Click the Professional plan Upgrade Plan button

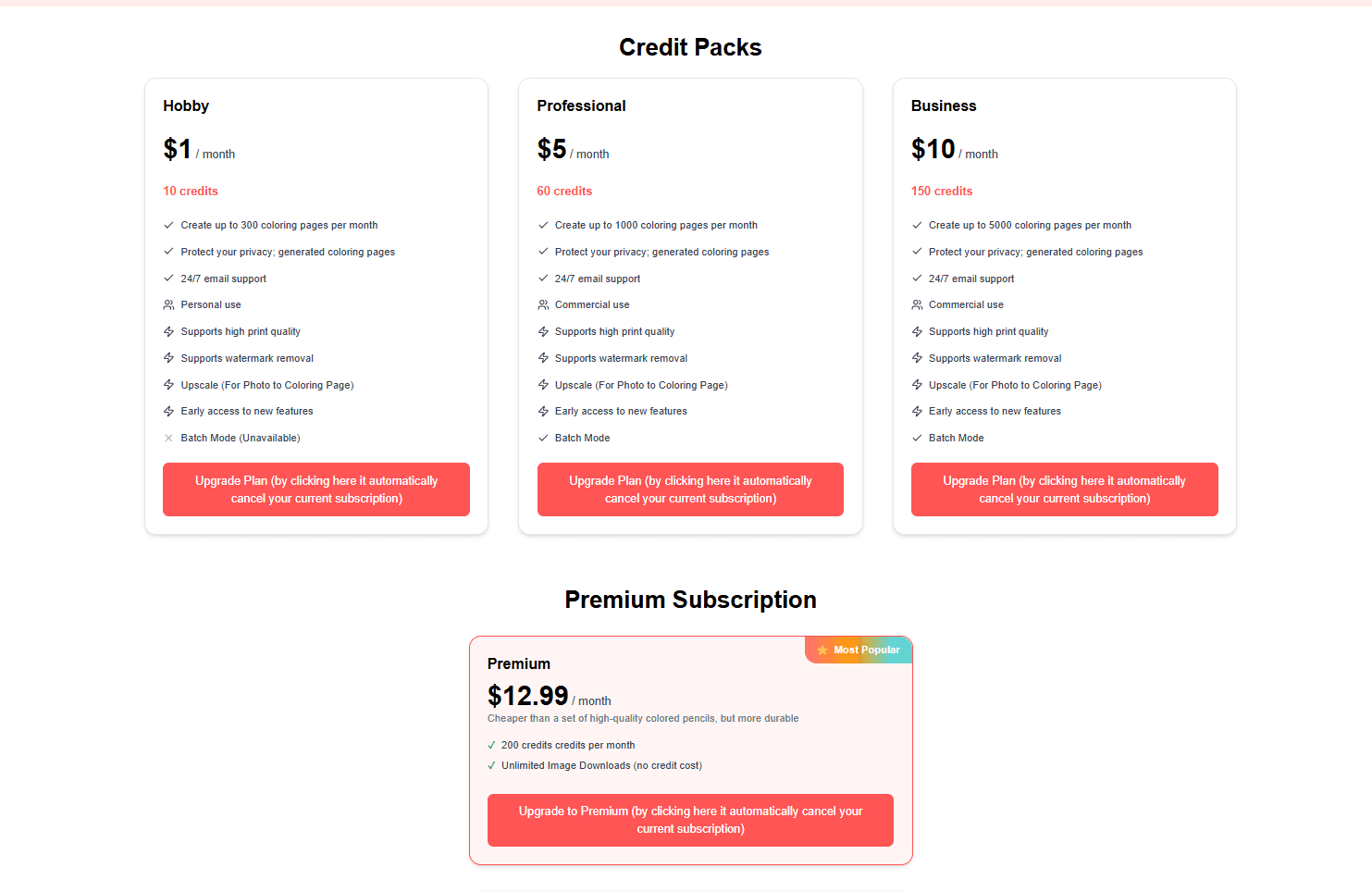pos(690,489)
